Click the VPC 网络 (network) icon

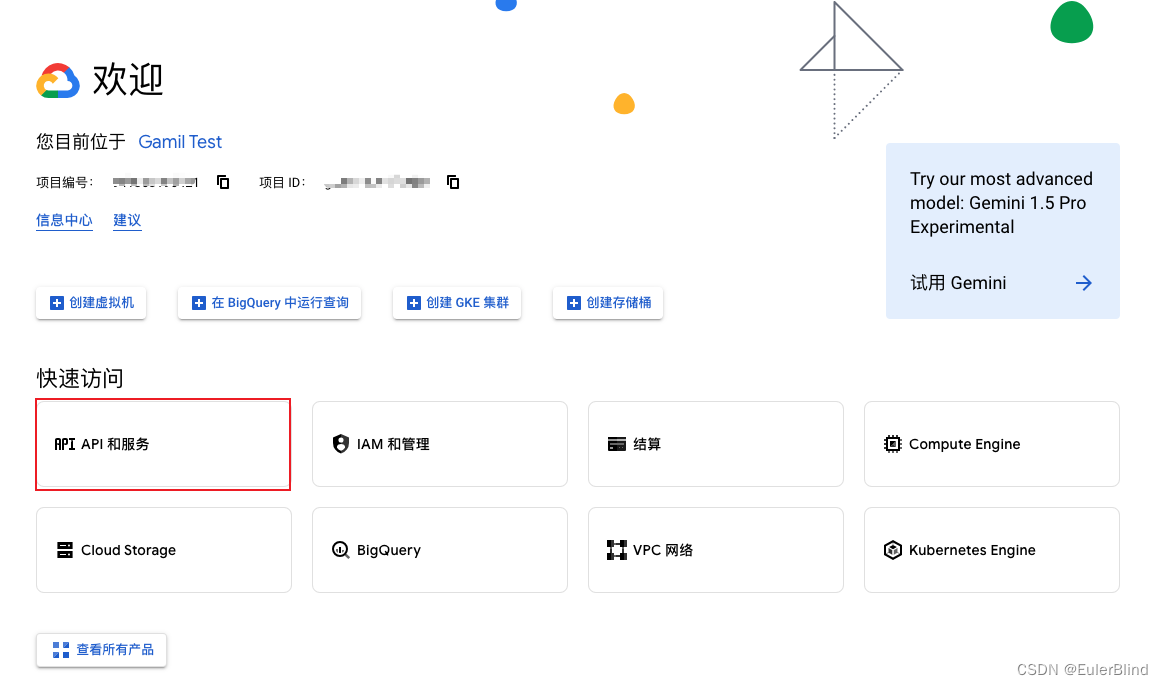(616, 550)
